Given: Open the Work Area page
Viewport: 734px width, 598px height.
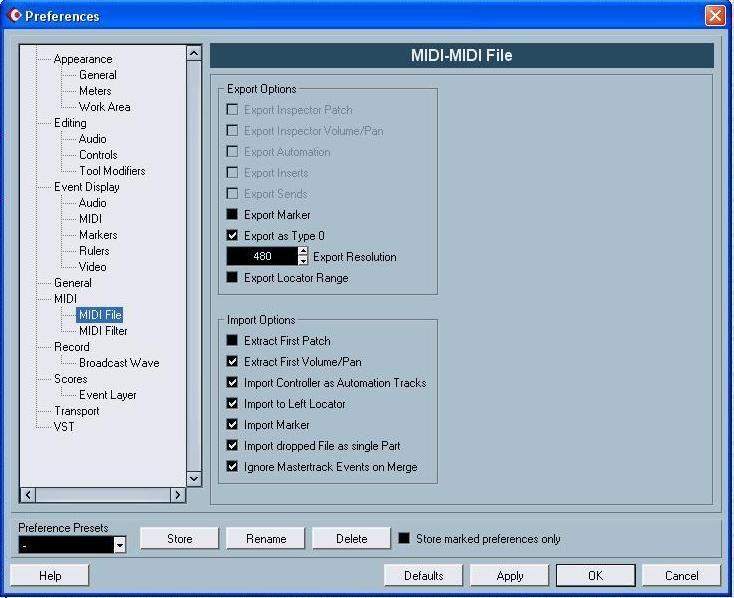Looking at the screenshot, I should click(x=104, y=107).
